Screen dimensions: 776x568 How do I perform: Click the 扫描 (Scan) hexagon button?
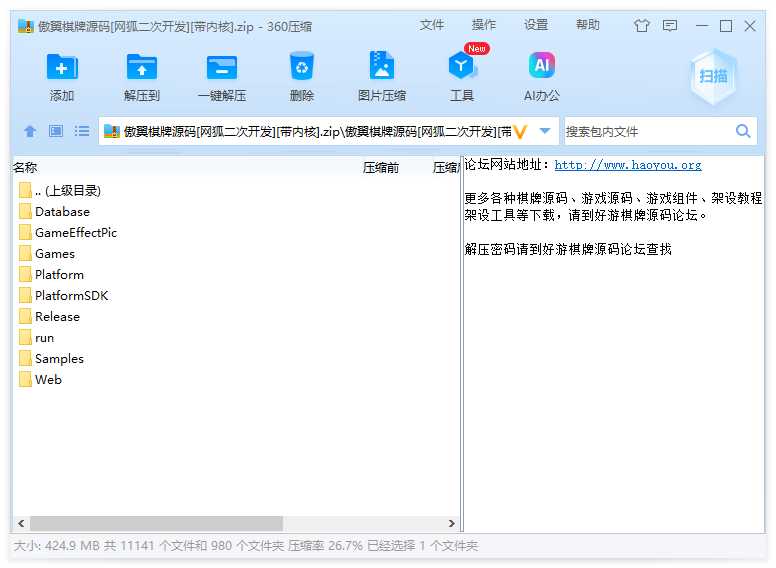tap(713, 76)
